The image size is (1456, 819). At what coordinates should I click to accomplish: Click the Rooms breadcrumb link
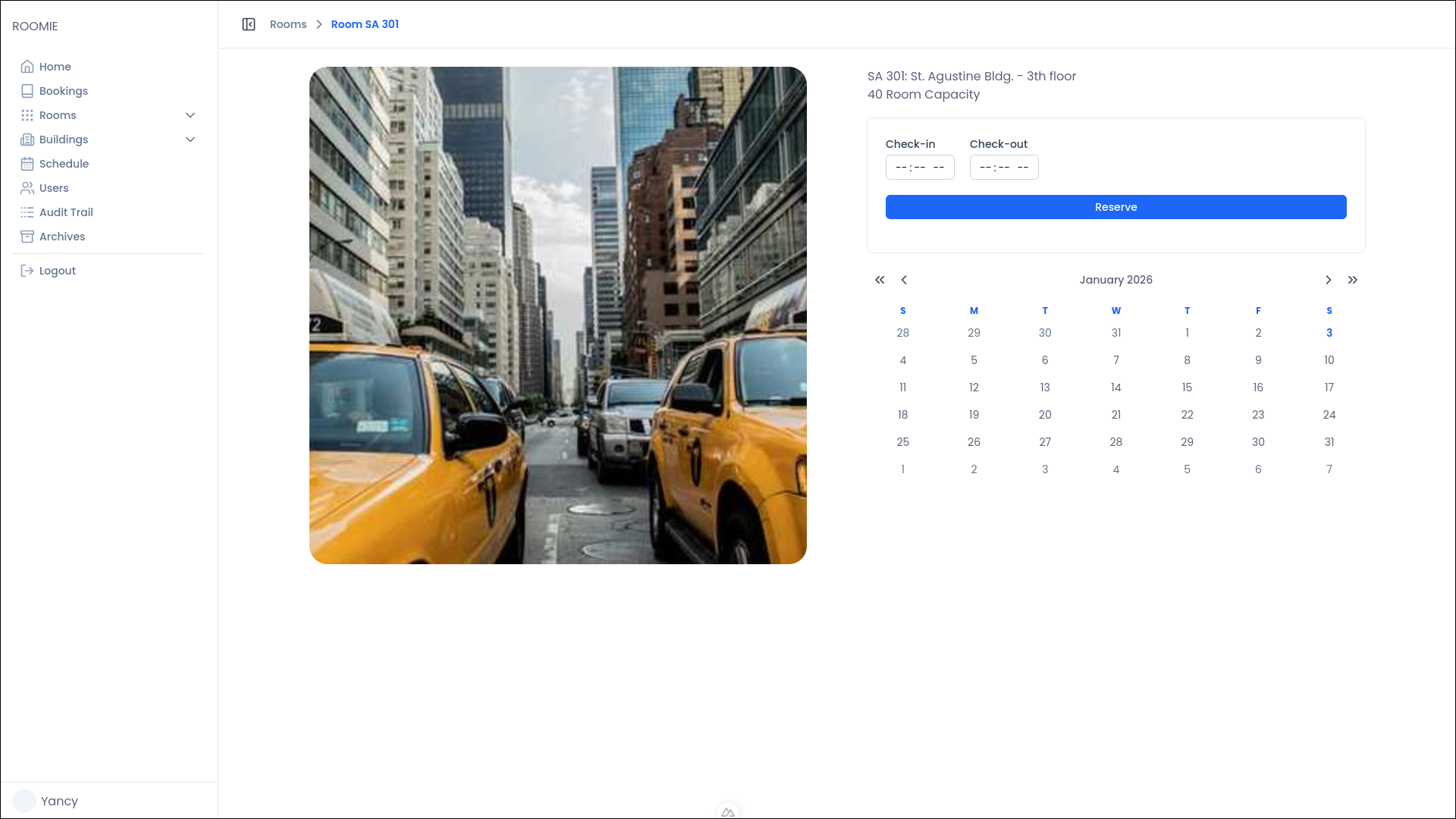(x=288, y=24)
